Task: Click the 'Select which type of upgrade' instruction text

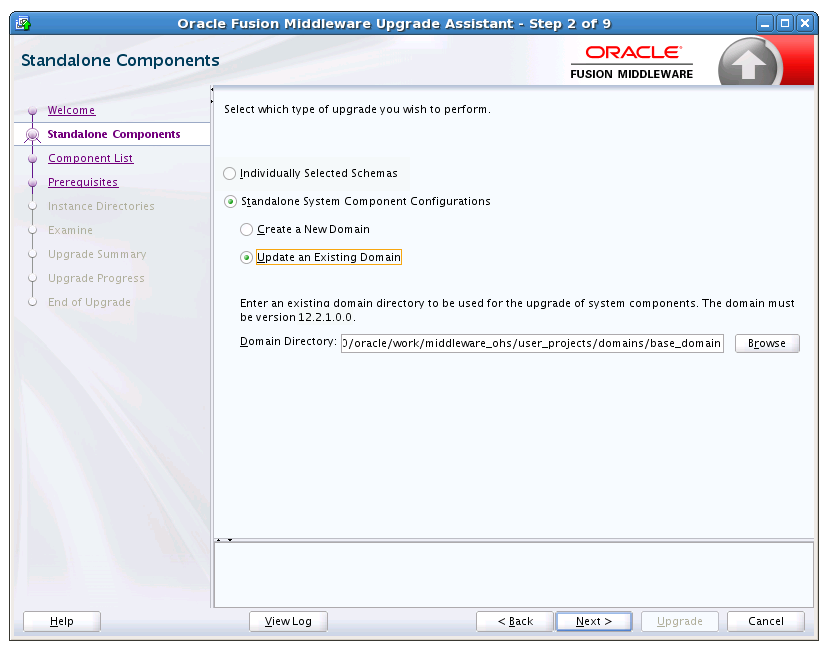Action: 357,109
